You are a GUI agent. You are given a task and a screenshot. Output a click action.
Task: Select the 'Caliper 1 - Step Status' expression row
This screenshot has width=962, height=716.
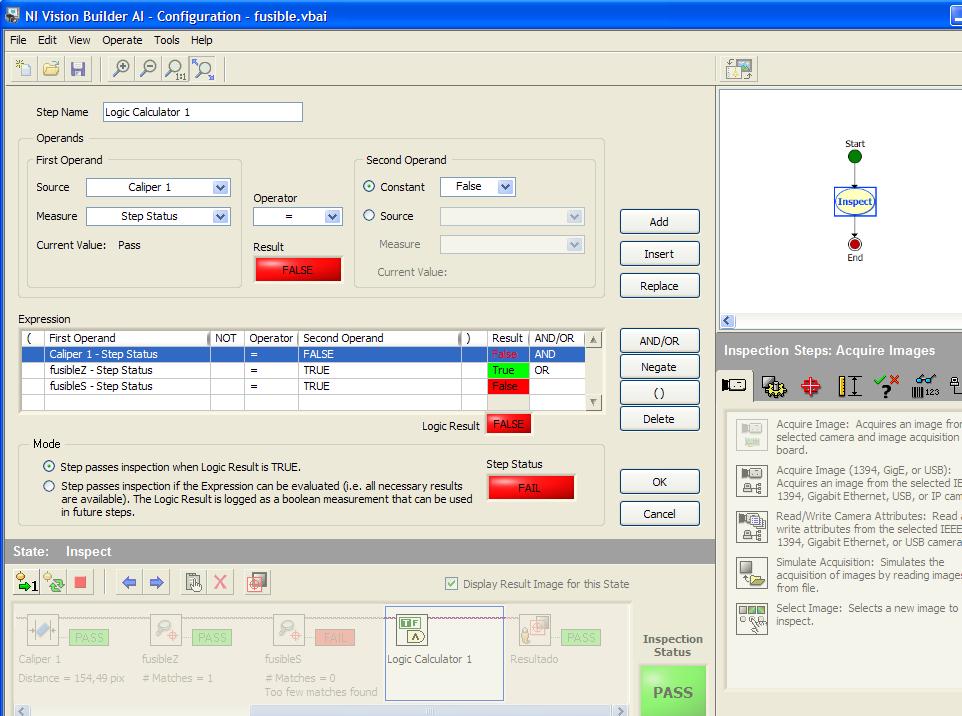[303, 354]
